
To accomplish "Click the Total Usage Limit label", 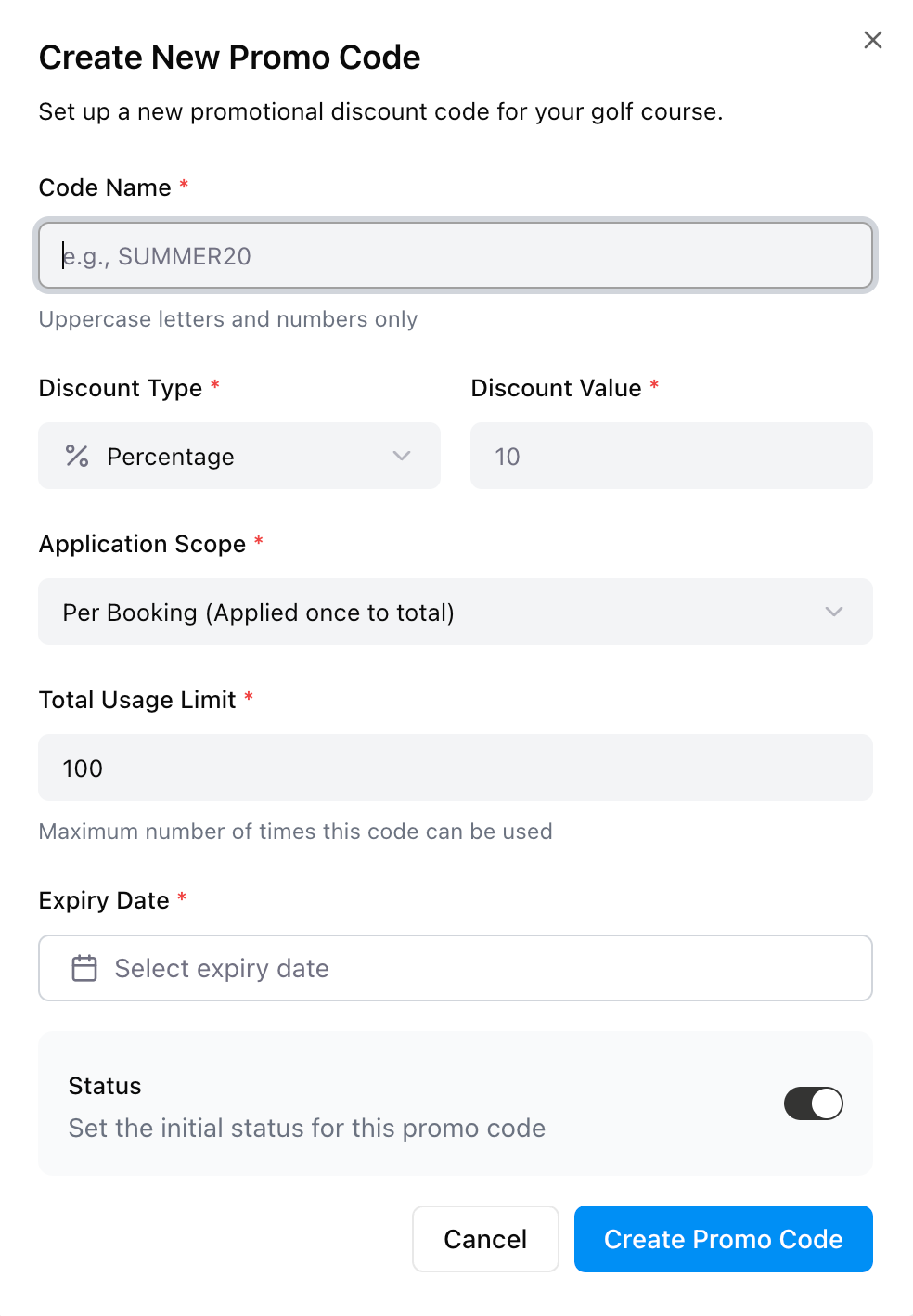I will tap(137, 700).
